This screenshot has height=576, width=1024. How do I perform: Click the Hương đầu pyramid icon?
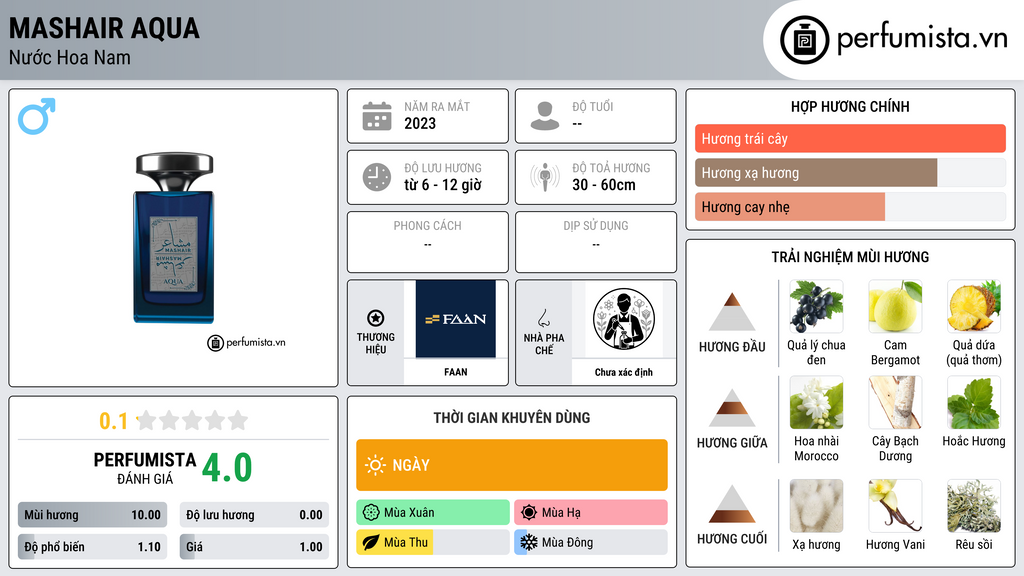pyautogui.click(x=732, y=312)
